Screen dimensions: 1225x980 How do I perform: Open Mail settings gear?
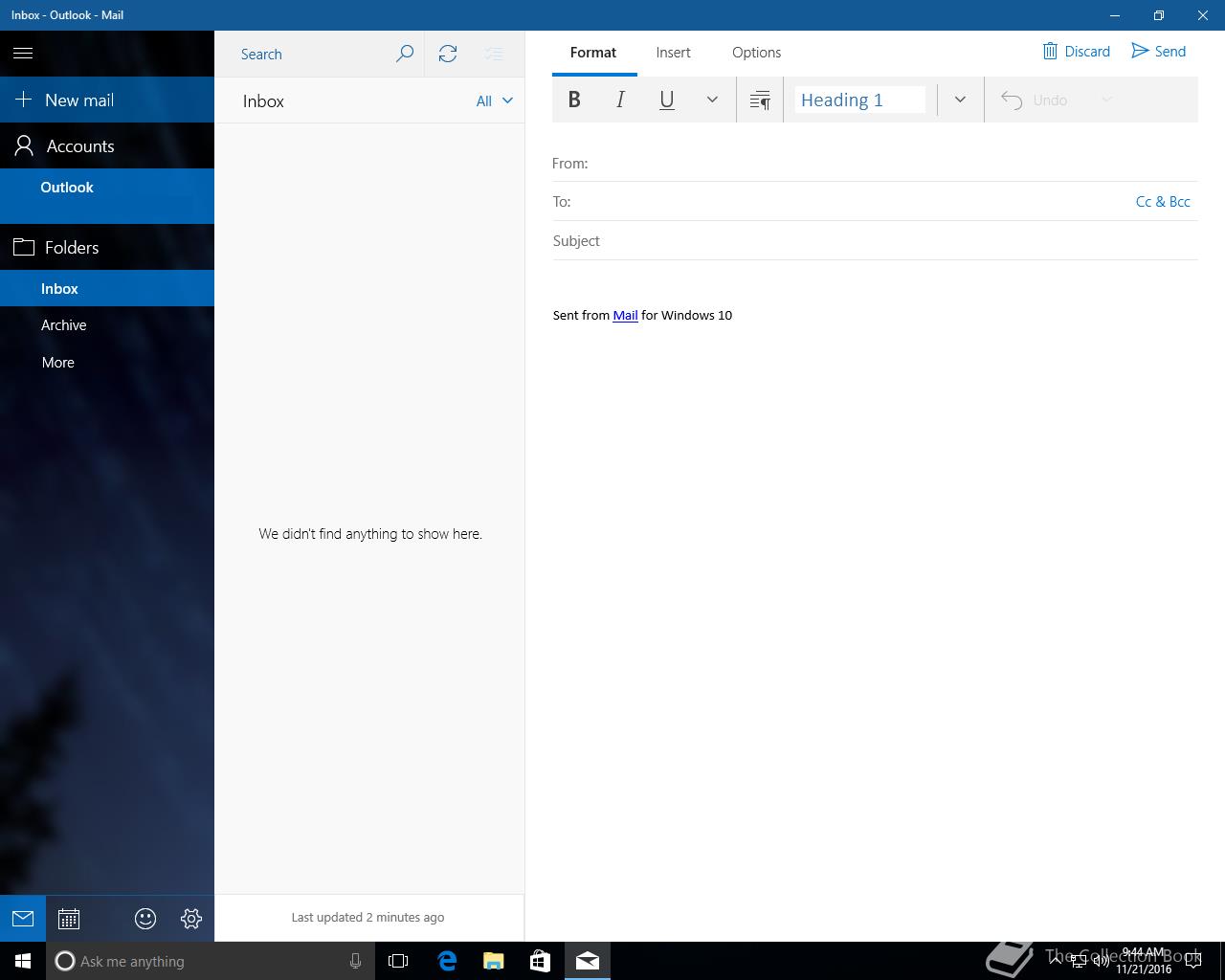[x=191, y=919]
